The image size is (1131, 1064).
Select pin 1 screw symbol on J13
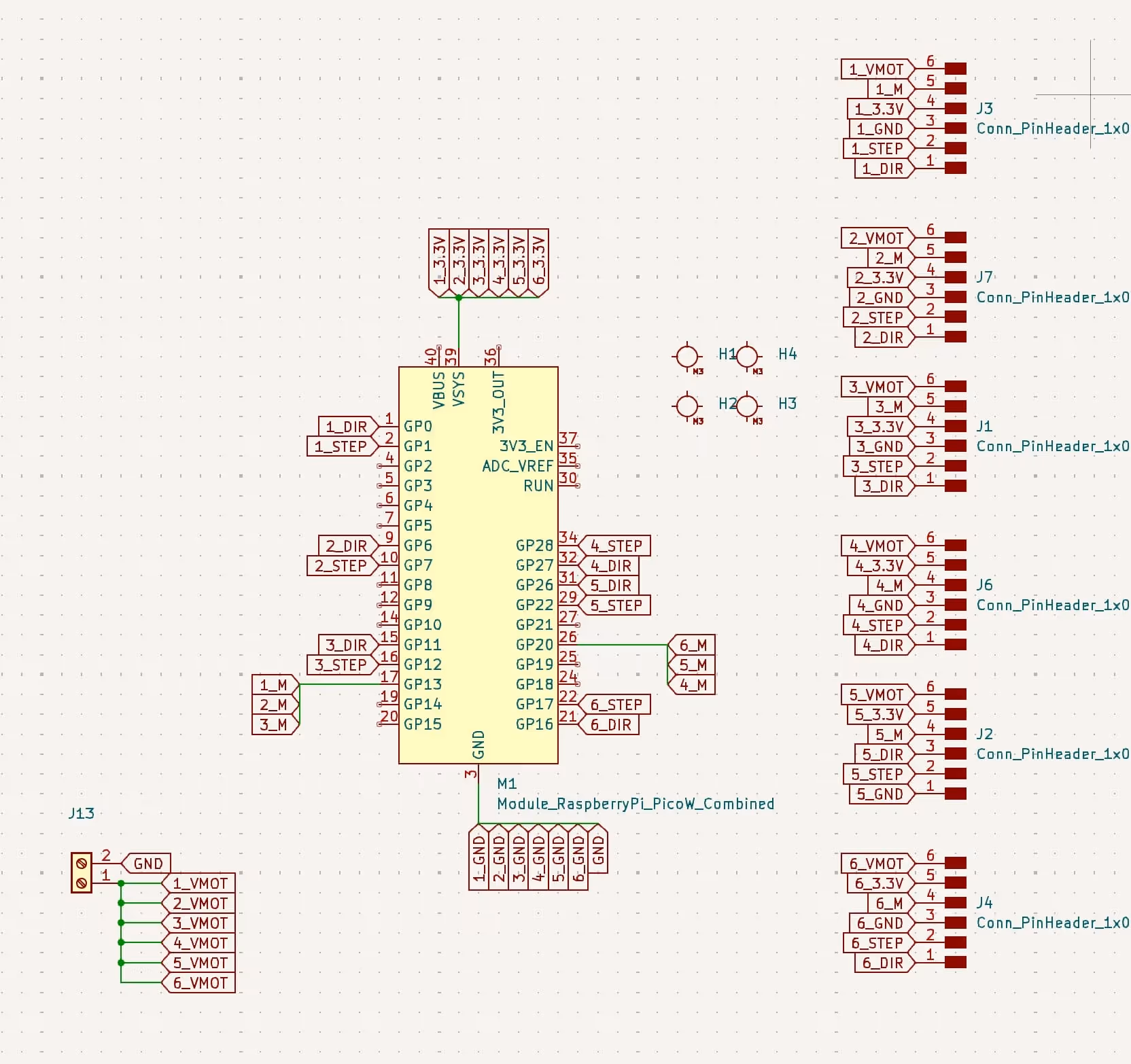[x=82, y=883]
